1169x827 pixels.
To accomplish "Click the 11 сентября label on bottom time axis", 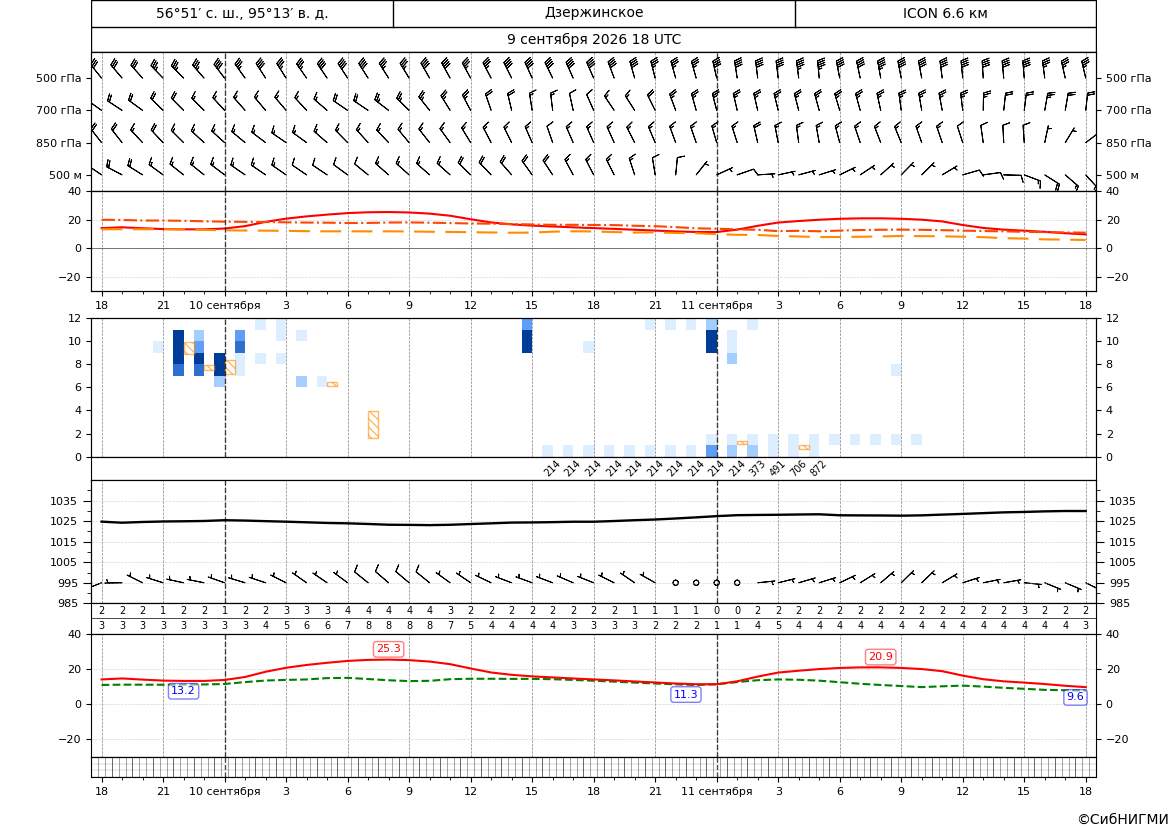I will tap(716, 791).
